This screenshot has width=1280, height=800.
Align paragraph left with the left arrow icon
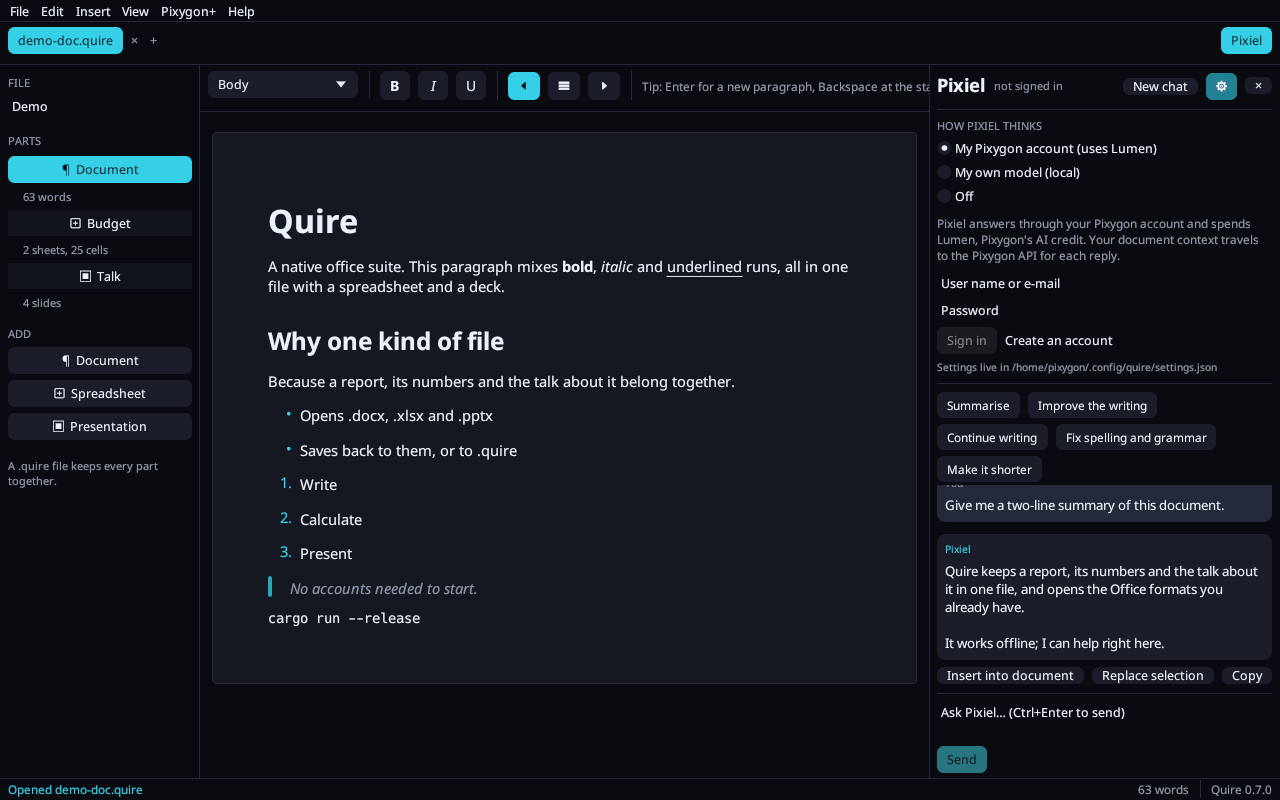[x=524, y=86]
